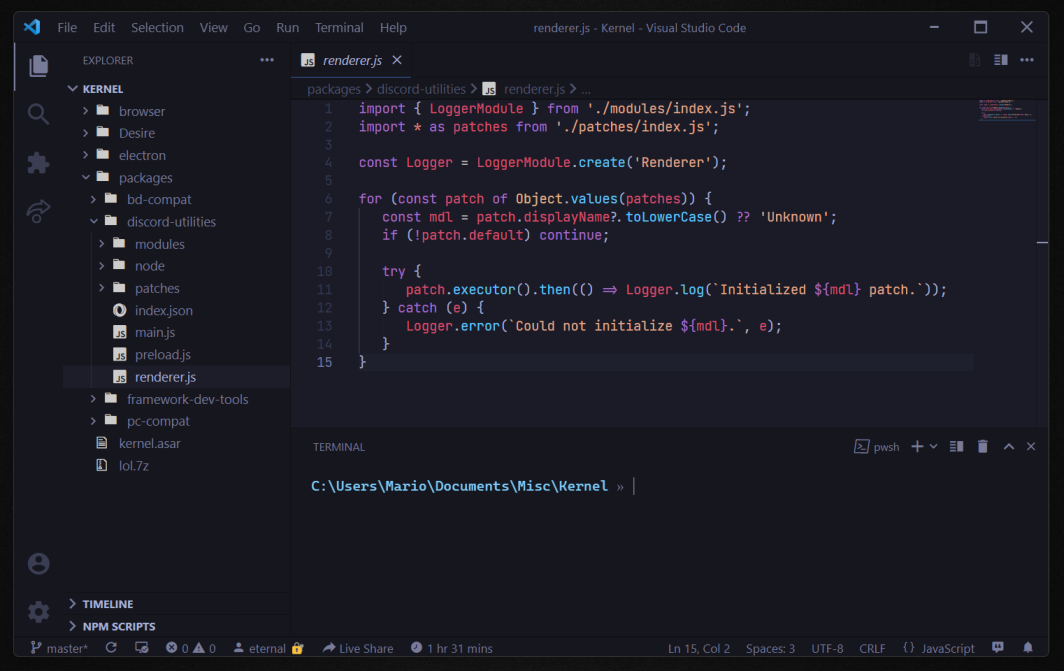1064x671 pixels.
Task: Click the remote explorer status bar icon
Action: 141,648
